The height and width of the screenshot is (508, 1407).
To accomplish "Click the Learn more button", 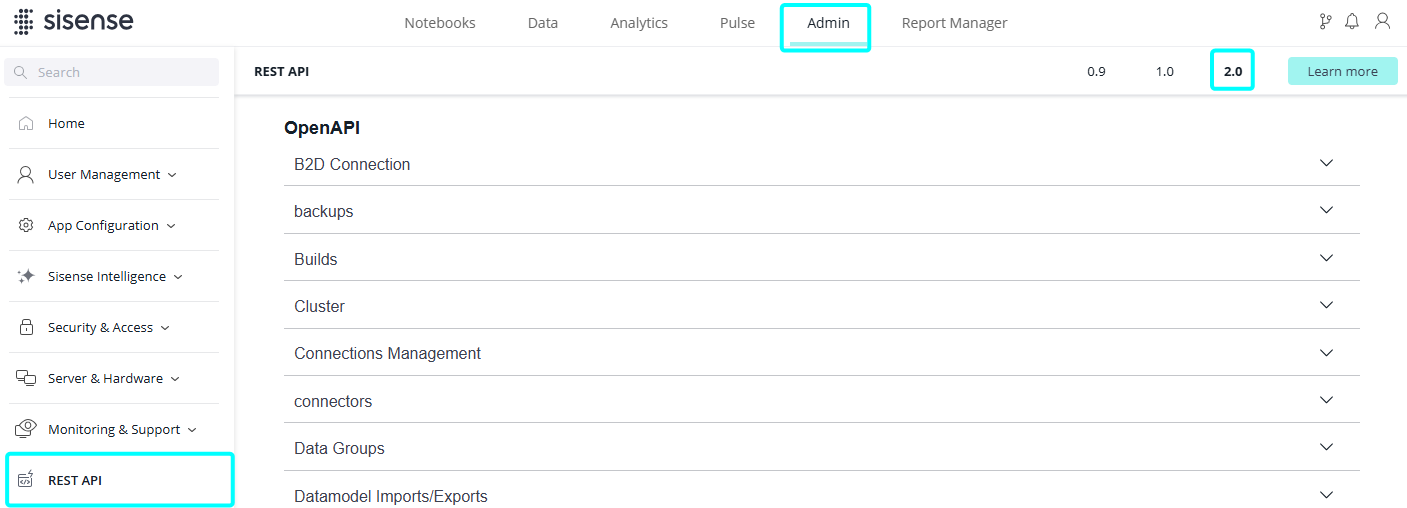I will point(1342,71).
